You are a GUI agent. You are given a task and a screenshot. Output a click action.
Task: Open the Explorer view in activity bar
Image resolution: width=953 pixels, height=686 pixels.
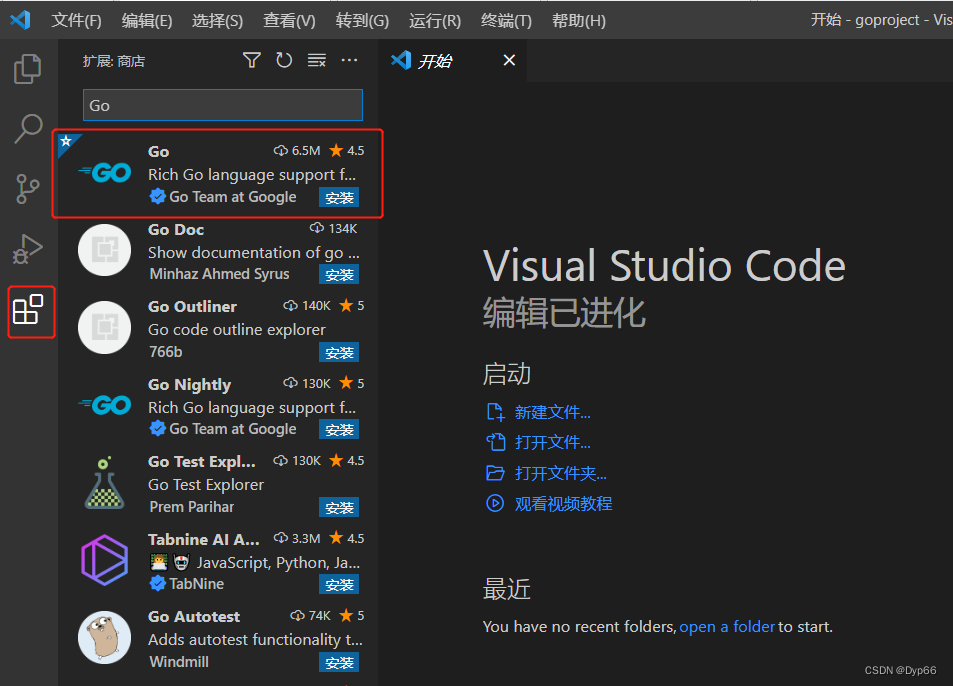tap(28, 69)
